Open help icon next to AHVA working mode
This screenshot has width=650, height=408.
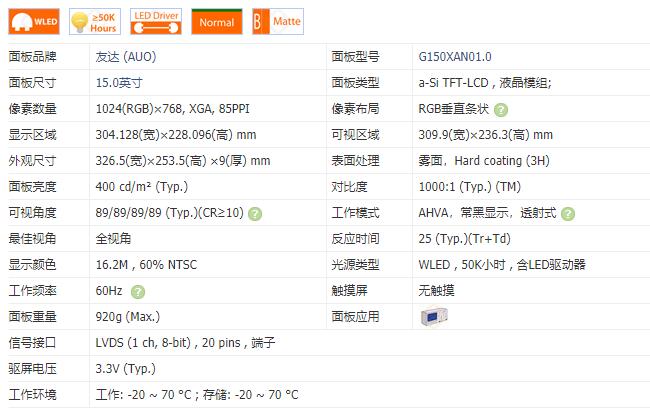[x=568, y=214]
